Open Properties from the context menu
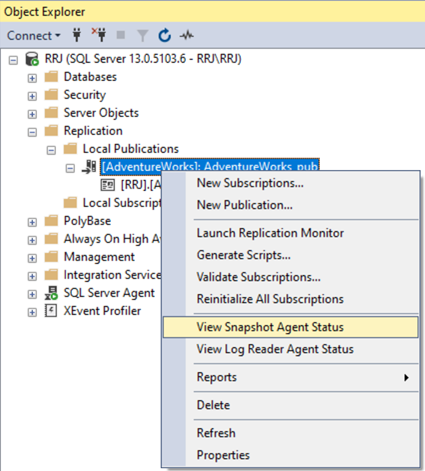Viewport: 425px width, 471px height. coord(290,455)
